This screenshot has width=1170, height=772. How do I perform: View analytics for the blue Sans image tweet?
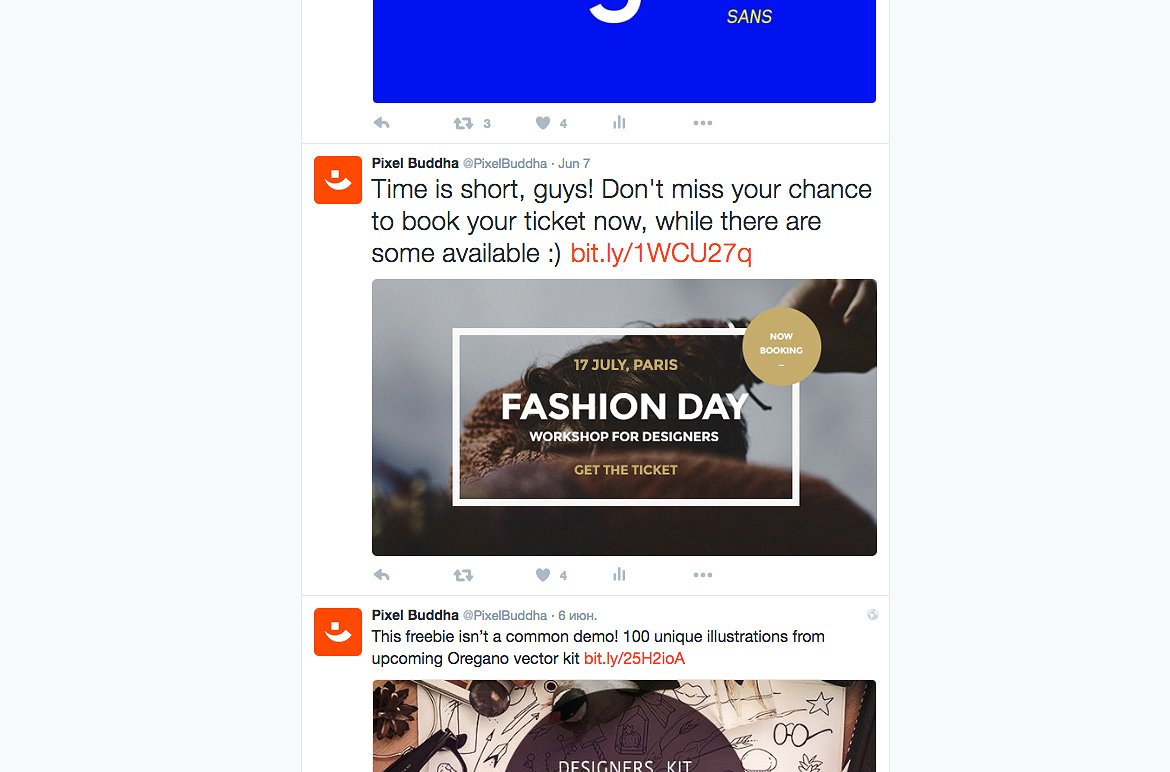click(620, 123)
